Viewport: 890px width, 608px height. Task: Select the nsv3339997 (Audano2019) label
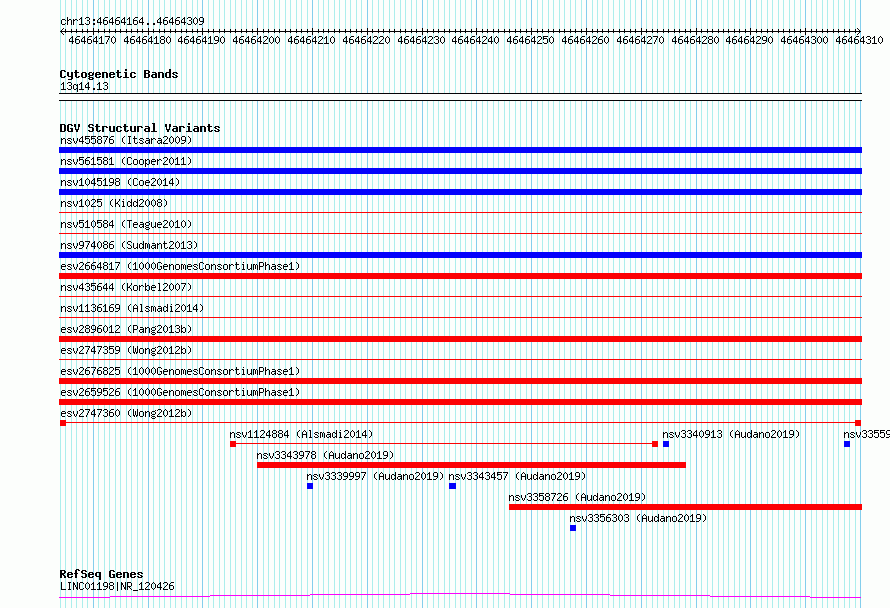[375, 476]
